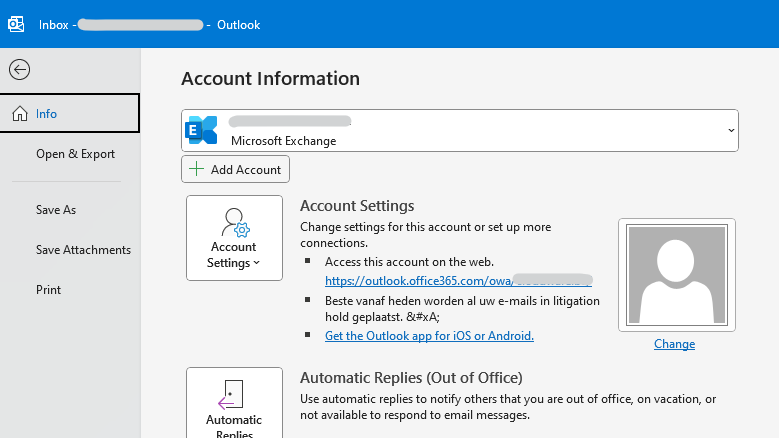Screen dimensions: 779x438
Task: Open the Account Settings chevron menu
Action: (x=257, y=263)
